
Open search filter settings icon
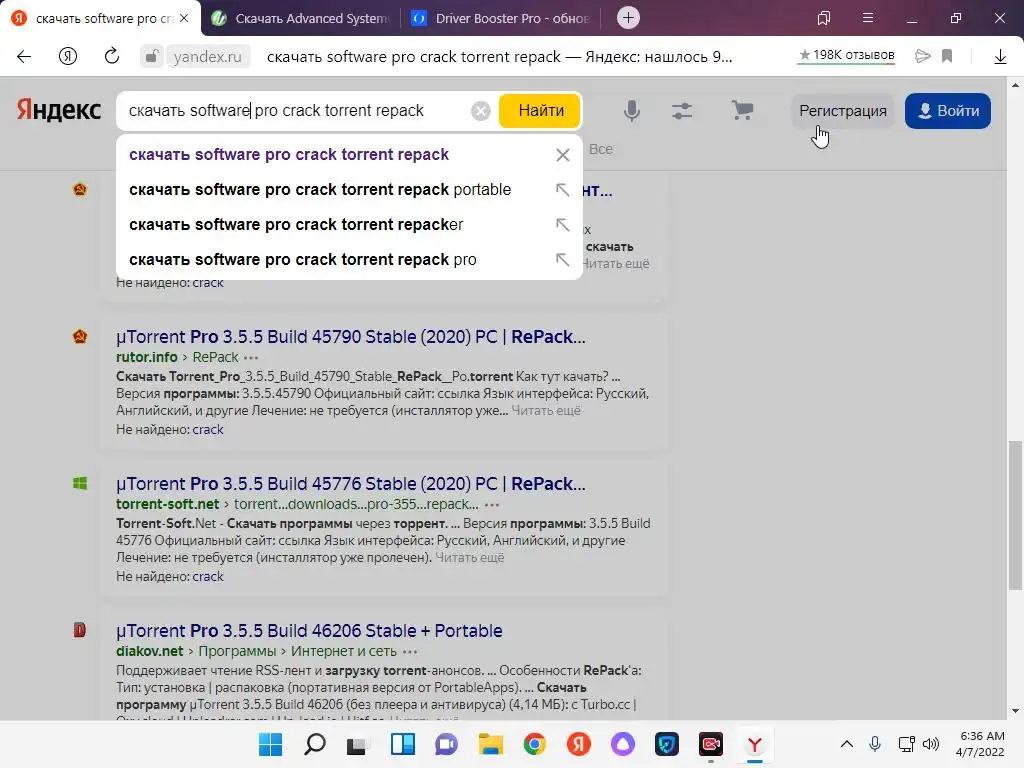point(682,111)
